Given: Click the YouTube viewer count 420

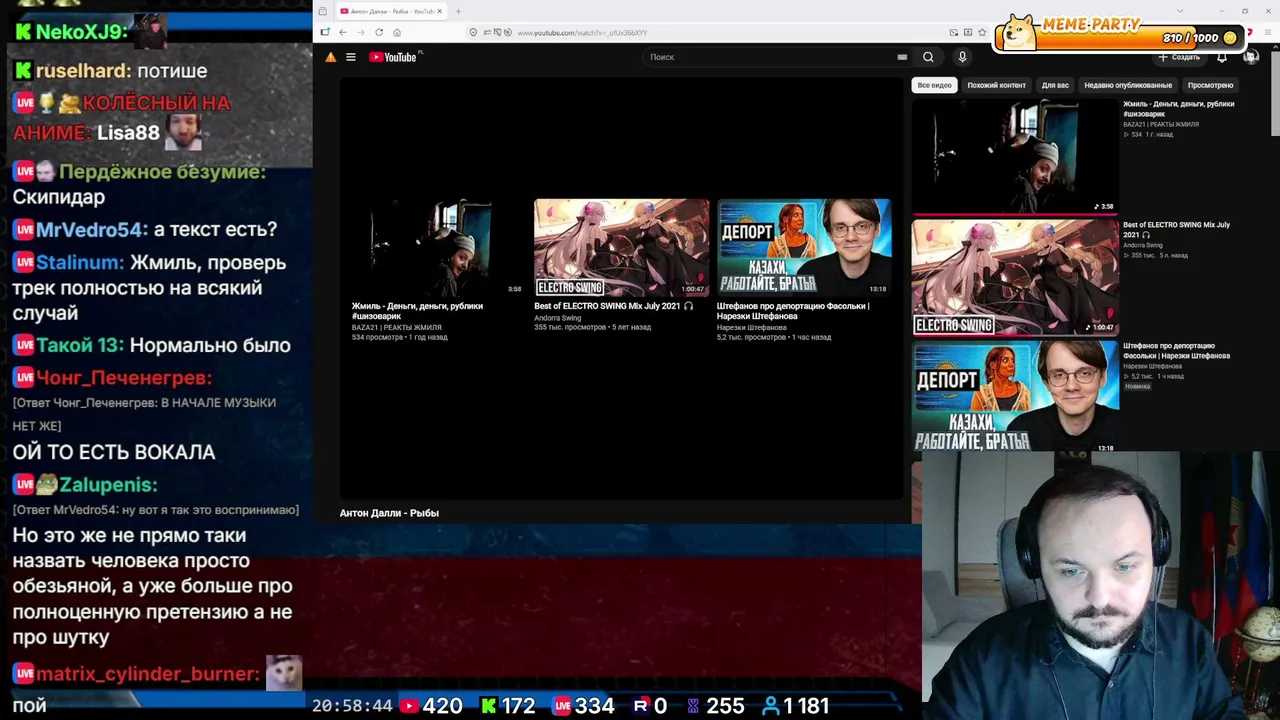Looking at the screenshot, I should [442, 706].
